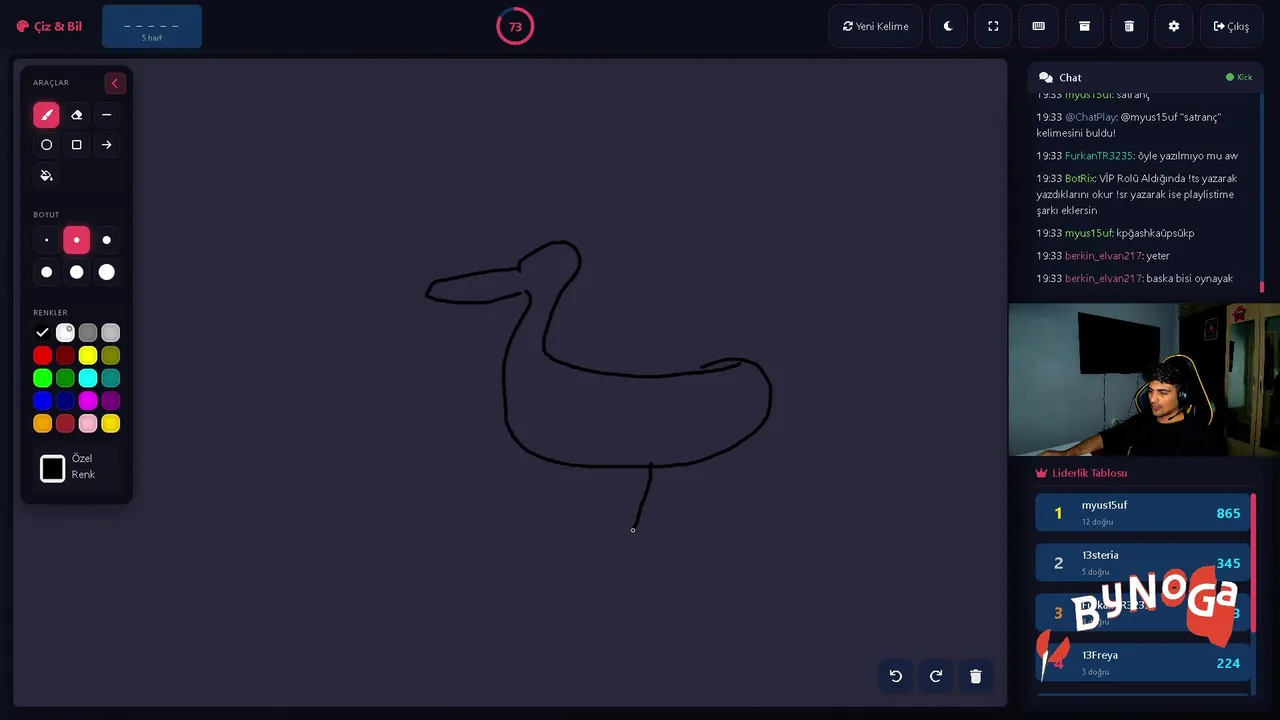Open settings gear in top bar
The width and height of the screenshot is (1280, 720).
1174,26
